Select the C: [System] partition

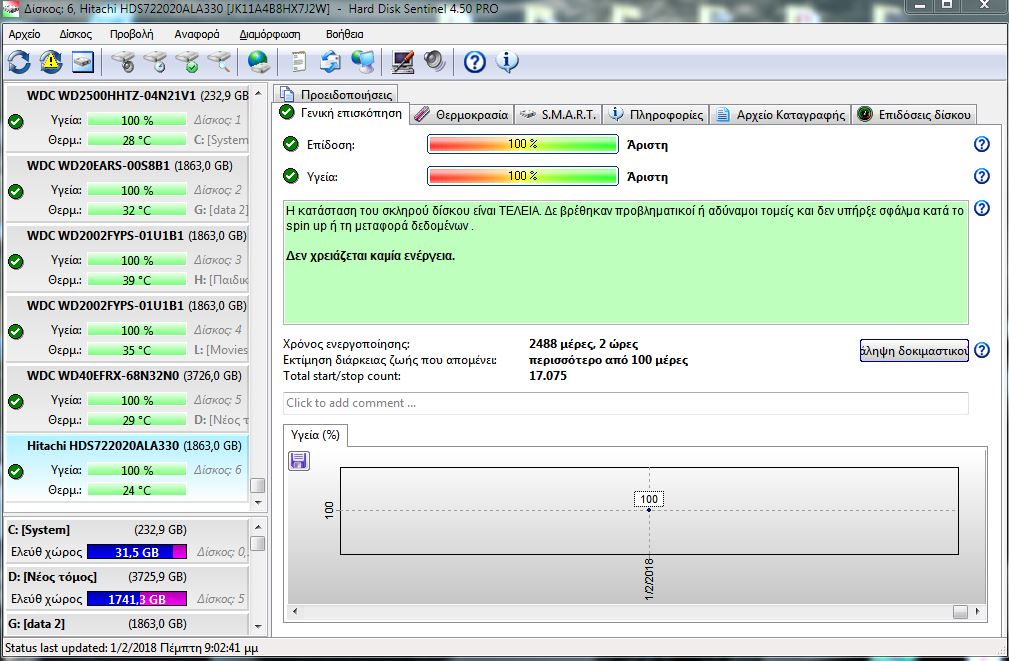(127, 542)
